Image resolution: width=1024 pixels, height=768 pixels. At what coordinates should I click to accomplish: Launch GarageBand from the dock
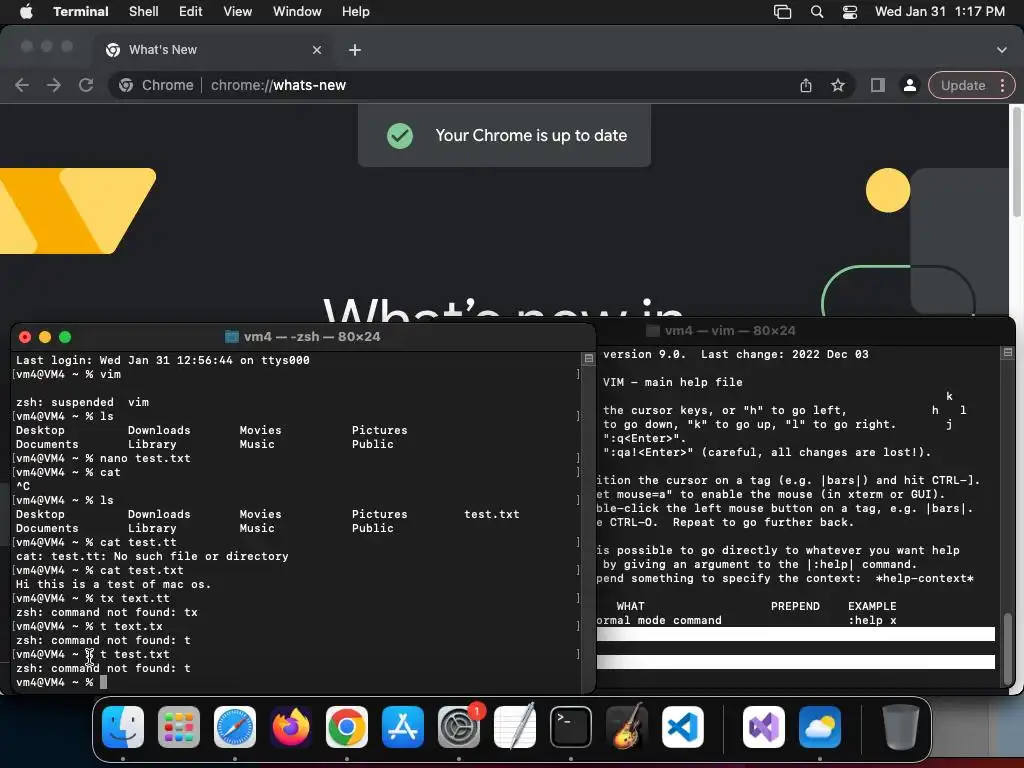[x=627, y=727]
